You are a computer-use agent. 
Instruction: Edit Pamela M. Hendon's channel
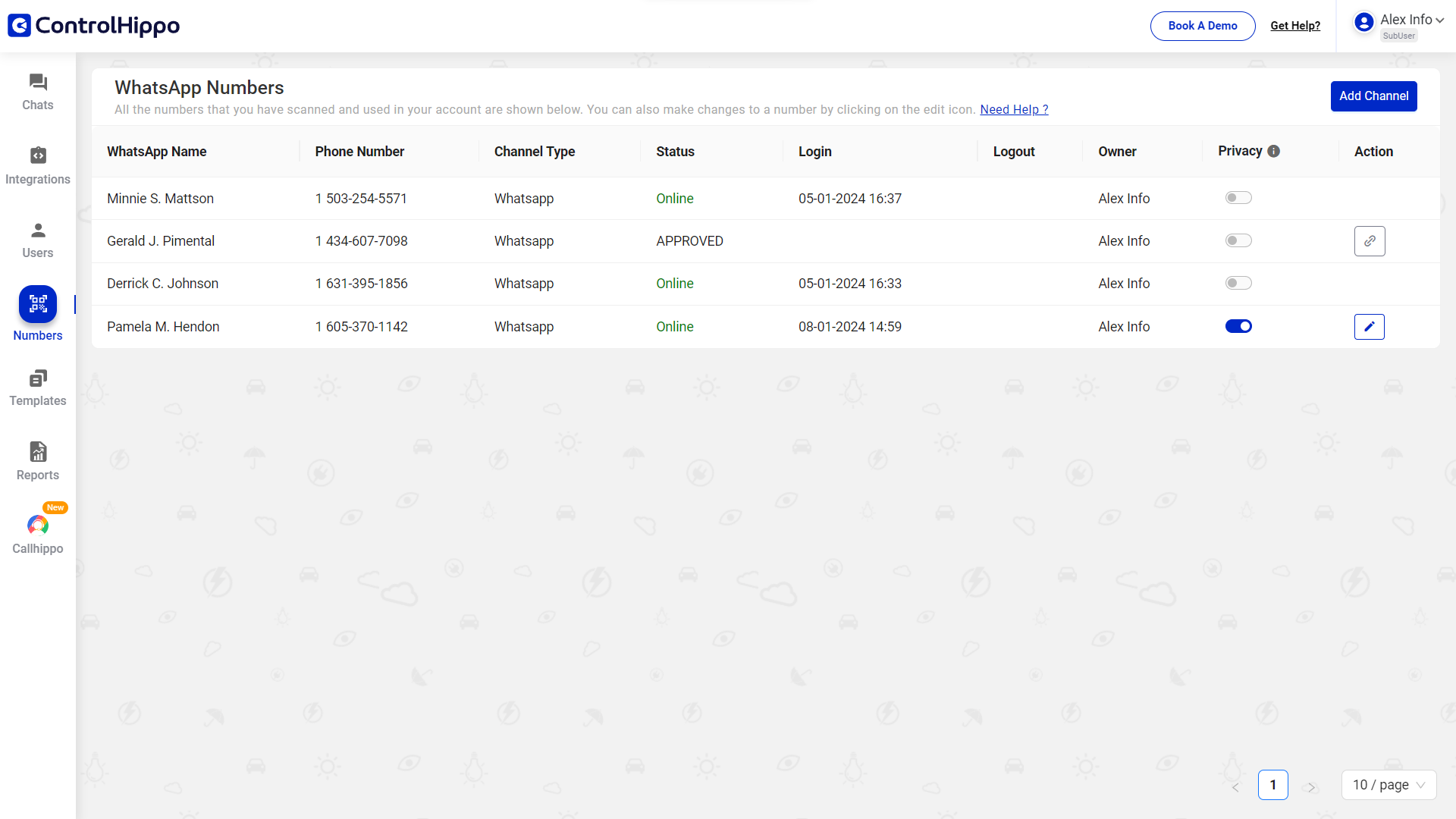coord(1370,326)
